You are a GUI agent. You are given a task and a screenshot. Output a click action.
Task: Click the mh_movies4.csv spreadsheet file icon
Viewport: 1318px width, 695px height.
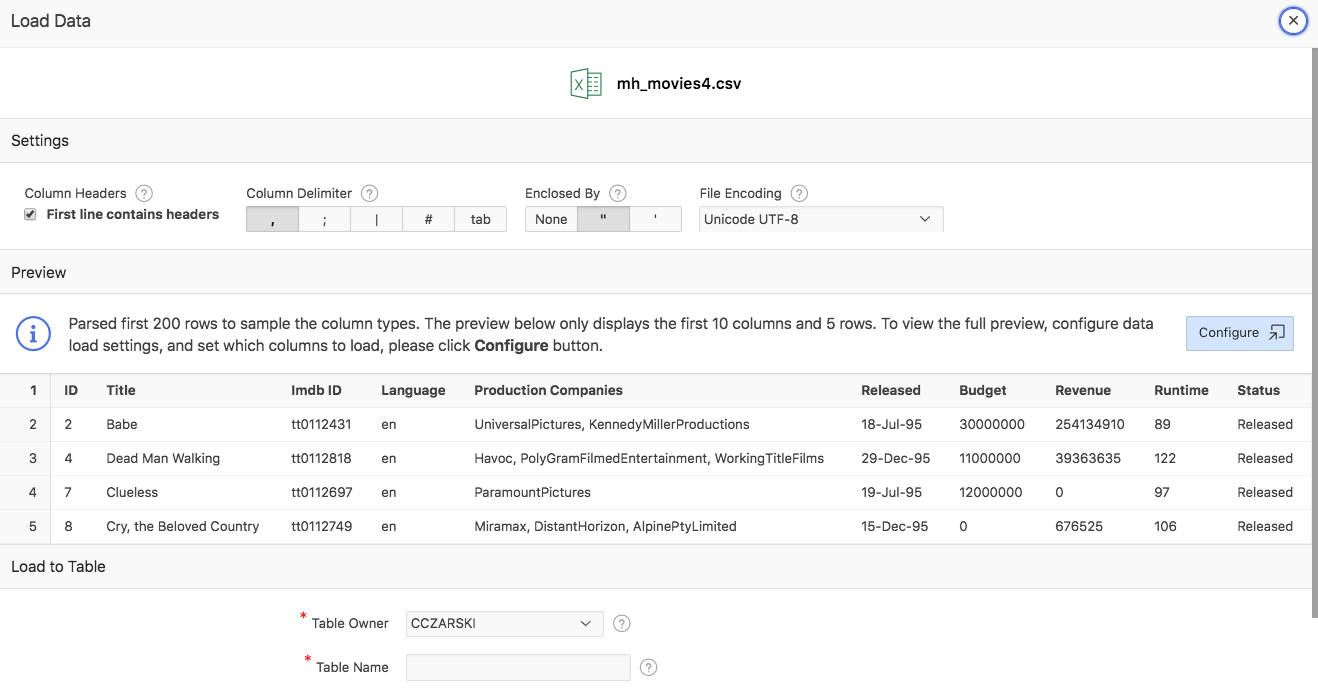[x=586, y=84]
